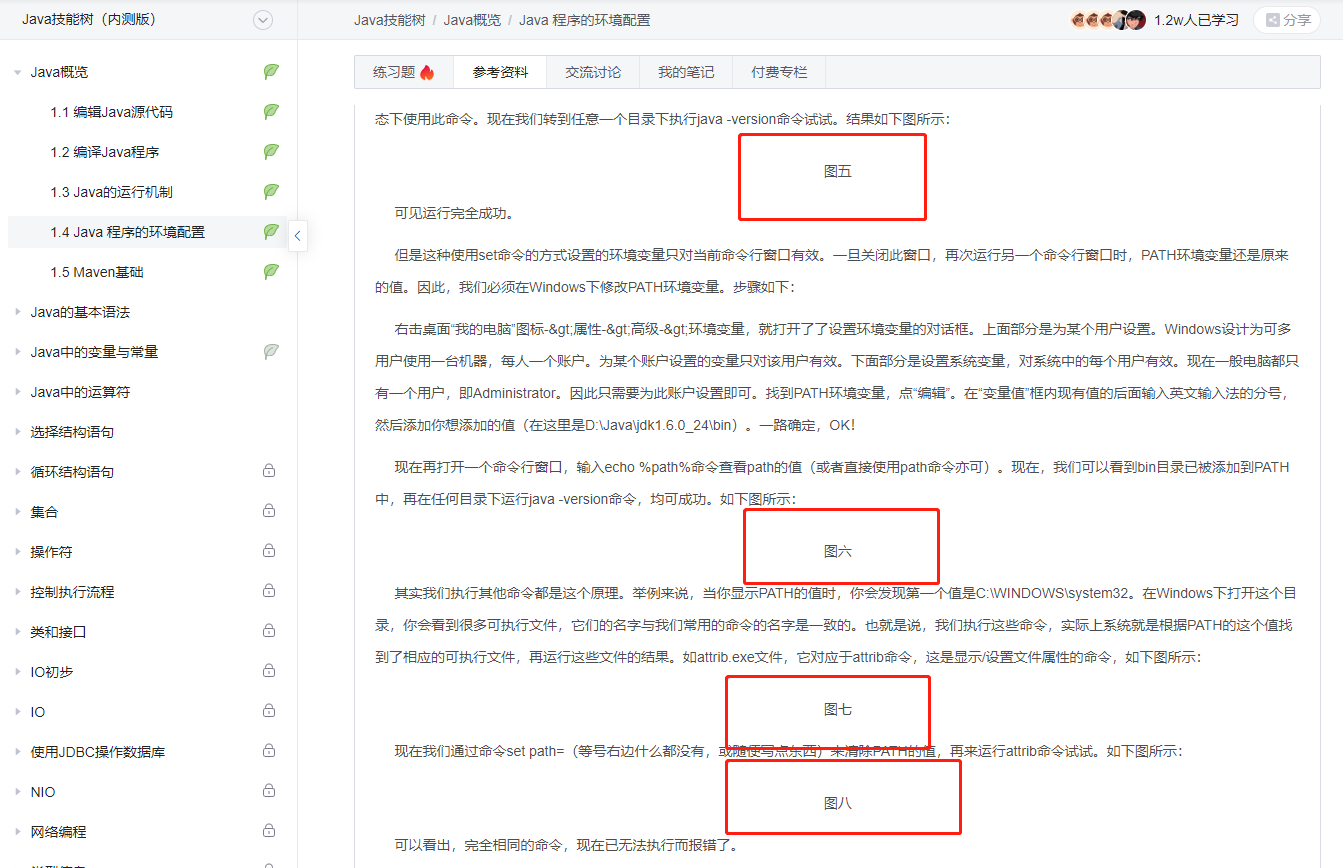
Task: Open the Java技能树（内测版）dropdown chevron
Action: (263, 20)
